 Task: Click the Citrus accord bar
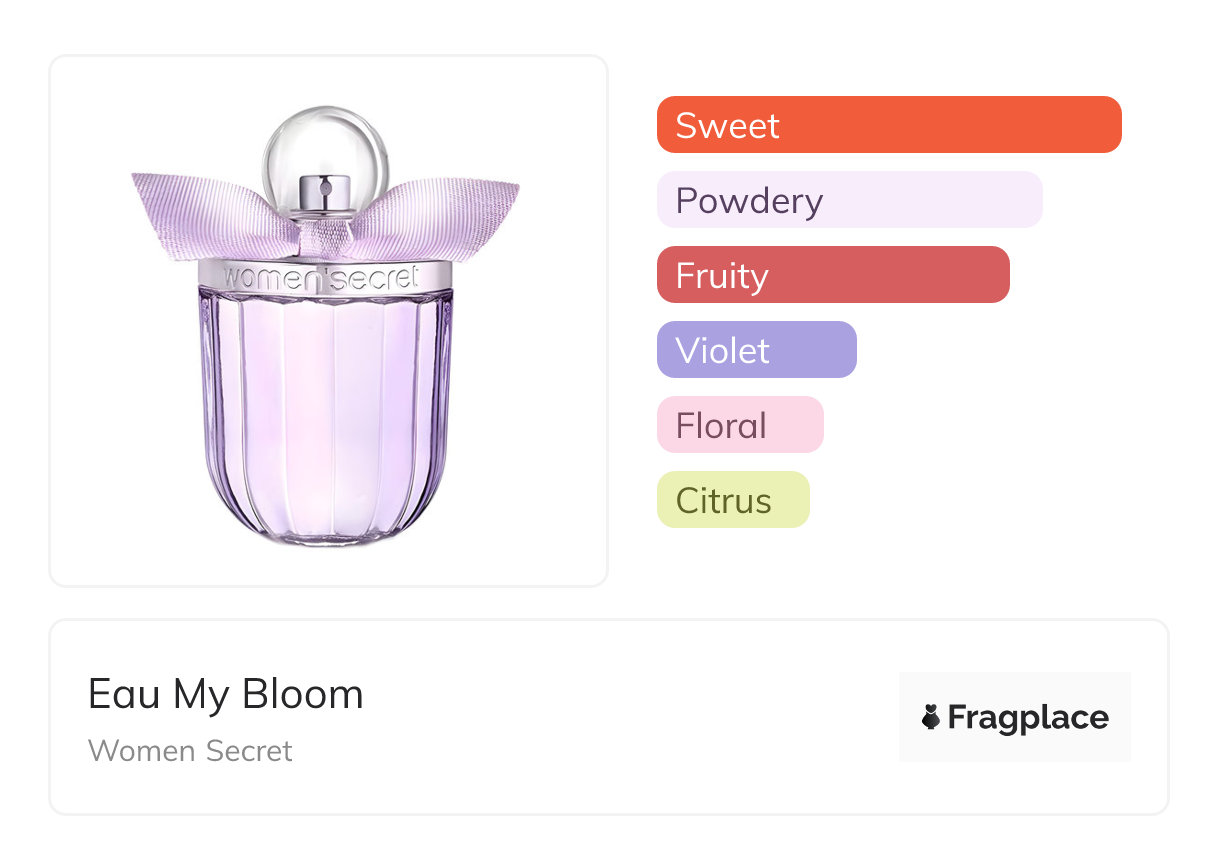click(733, 500)
